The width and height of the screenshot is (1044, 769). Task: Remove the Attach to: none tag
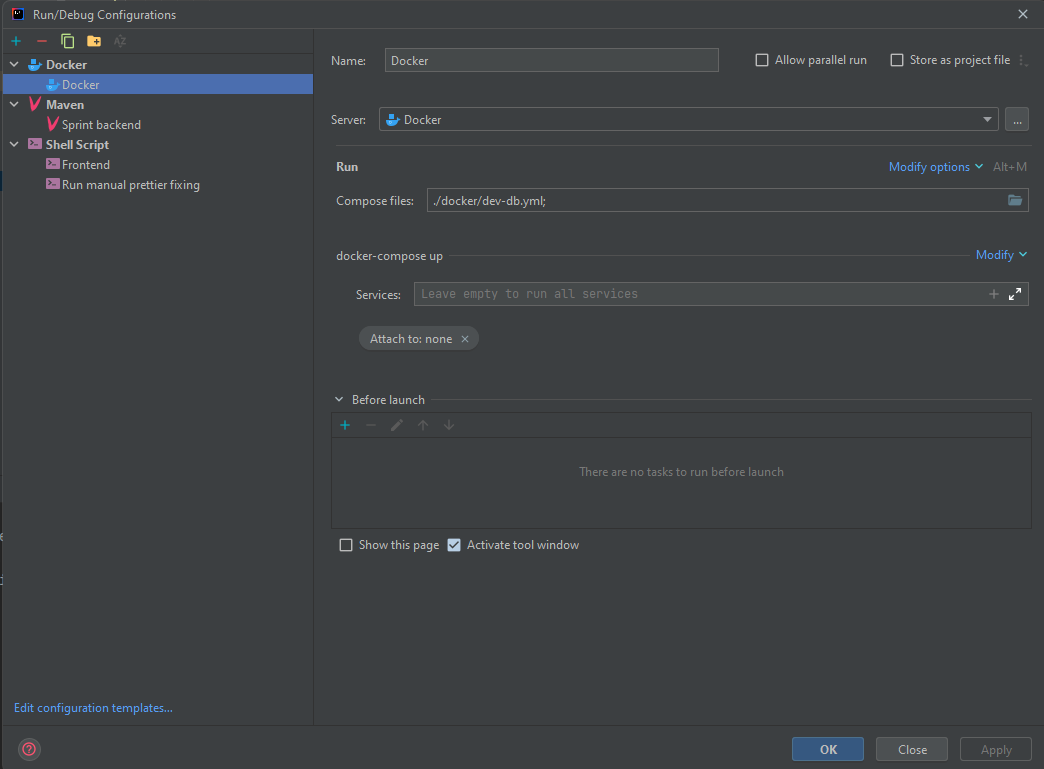[x=465, y=338]
